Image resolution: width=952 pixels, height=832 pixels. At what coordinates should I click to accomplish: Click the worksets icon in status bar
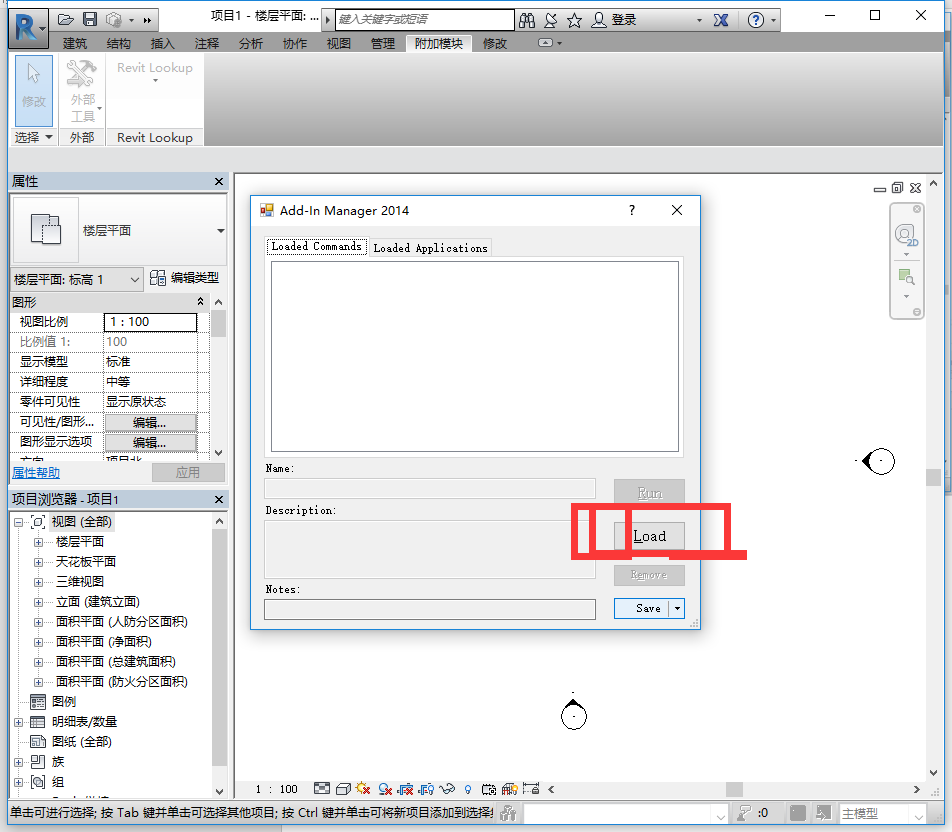(x=508, y=813)
